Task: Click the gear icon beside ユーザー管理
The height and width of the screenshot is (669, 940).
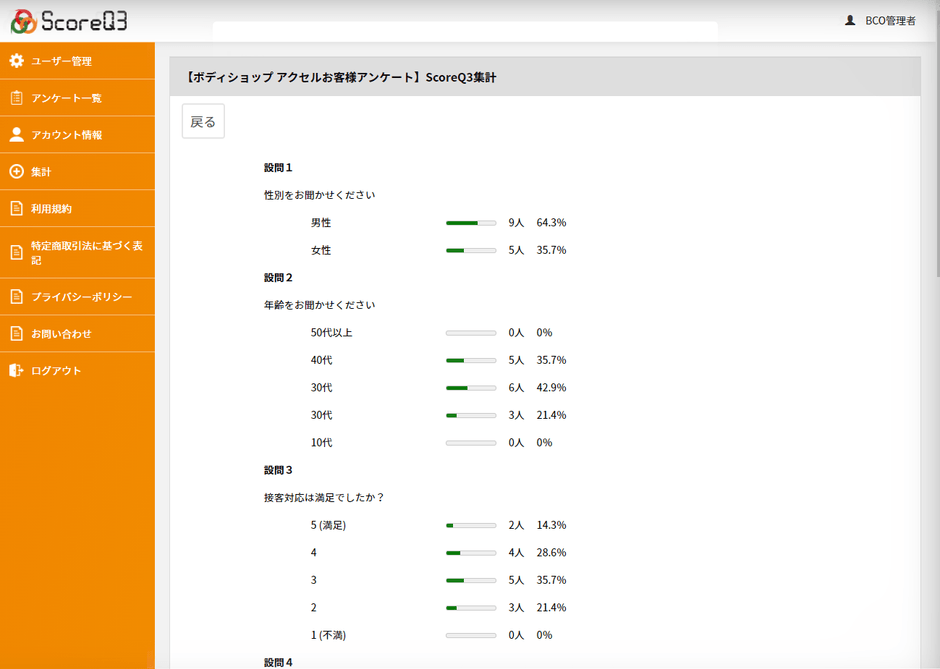Action: [17, 61]
